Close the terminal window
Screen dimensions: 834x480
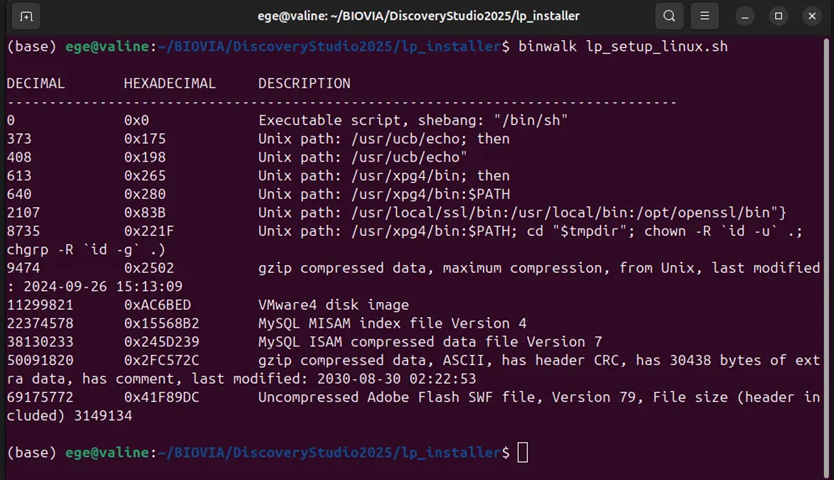click(x=812, y=16)
